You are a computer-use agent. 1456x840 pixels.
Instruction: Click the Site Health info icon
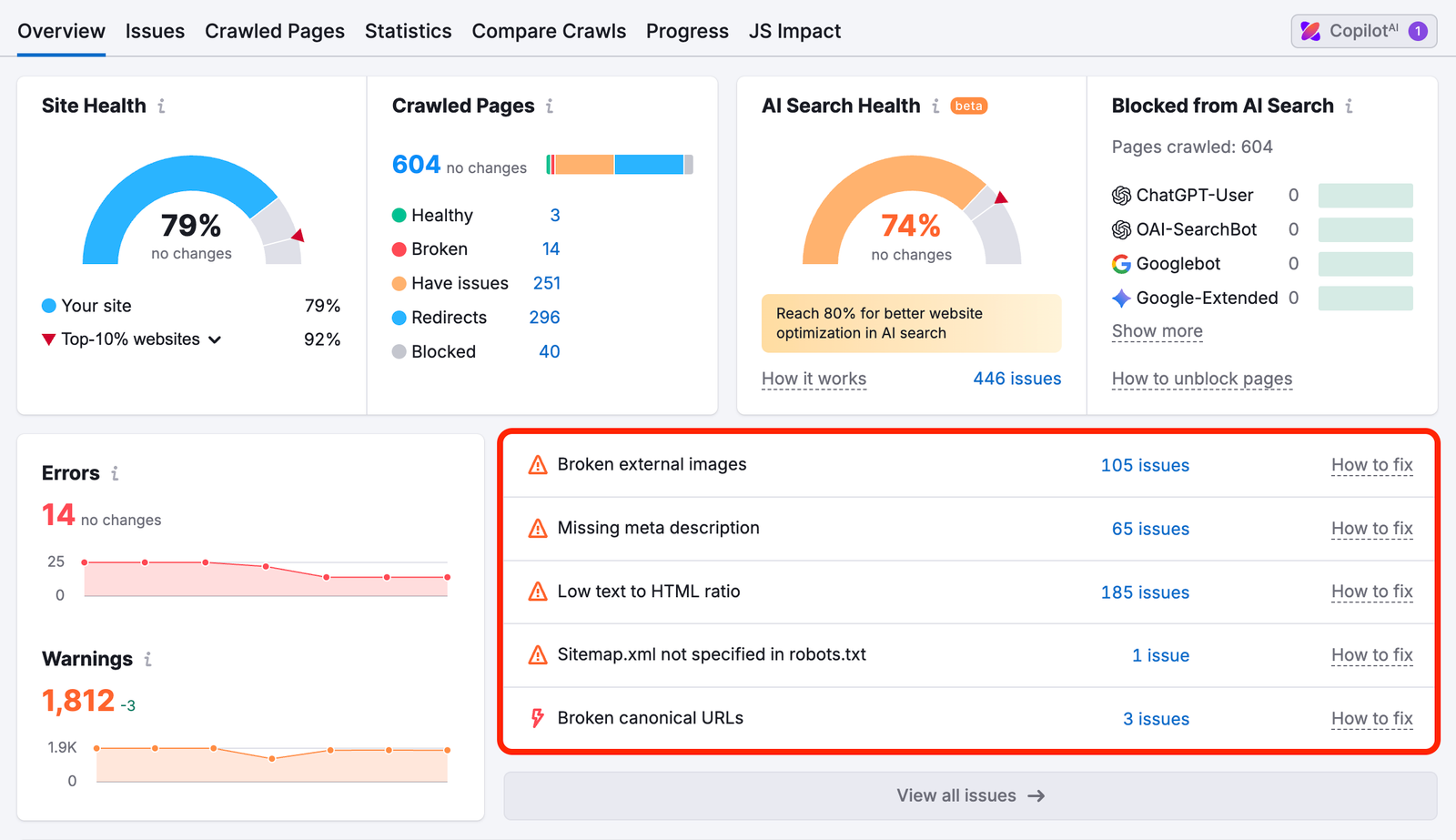tap(161, 106)
